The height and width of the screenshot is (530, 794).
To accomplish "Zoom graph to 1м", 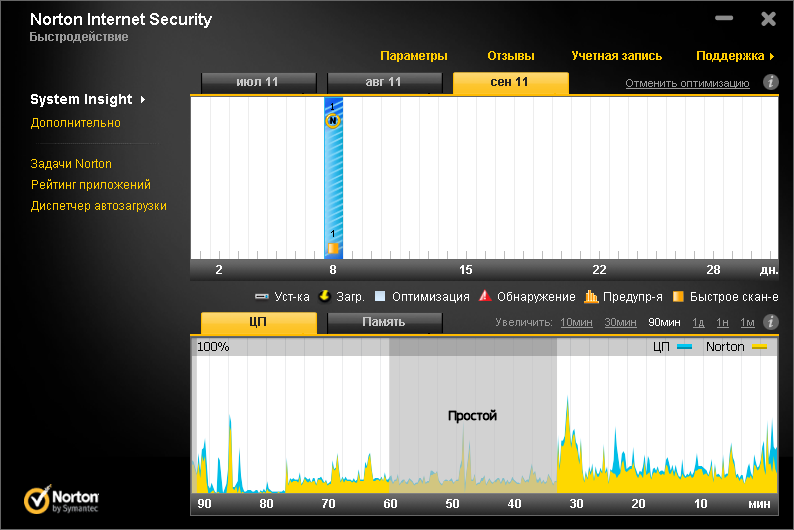I will 747,322.
